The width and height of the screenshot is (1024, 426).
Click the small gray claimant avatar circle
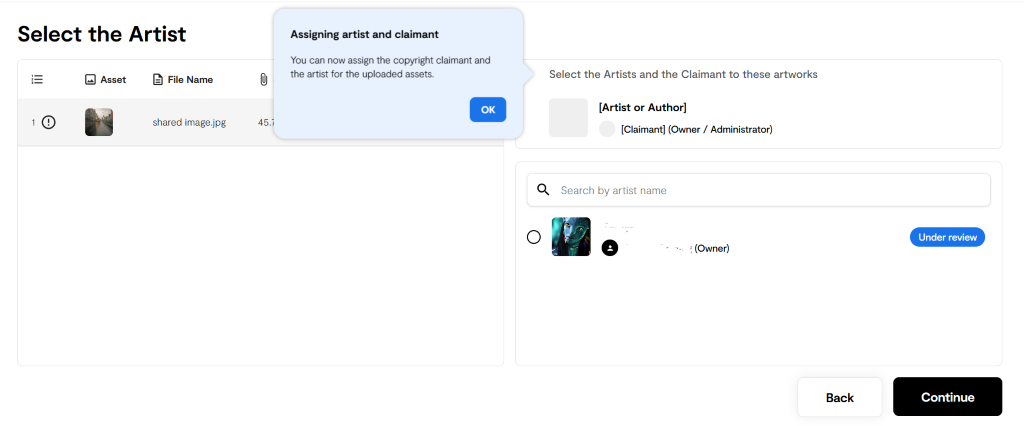click(x=607, y=129)
